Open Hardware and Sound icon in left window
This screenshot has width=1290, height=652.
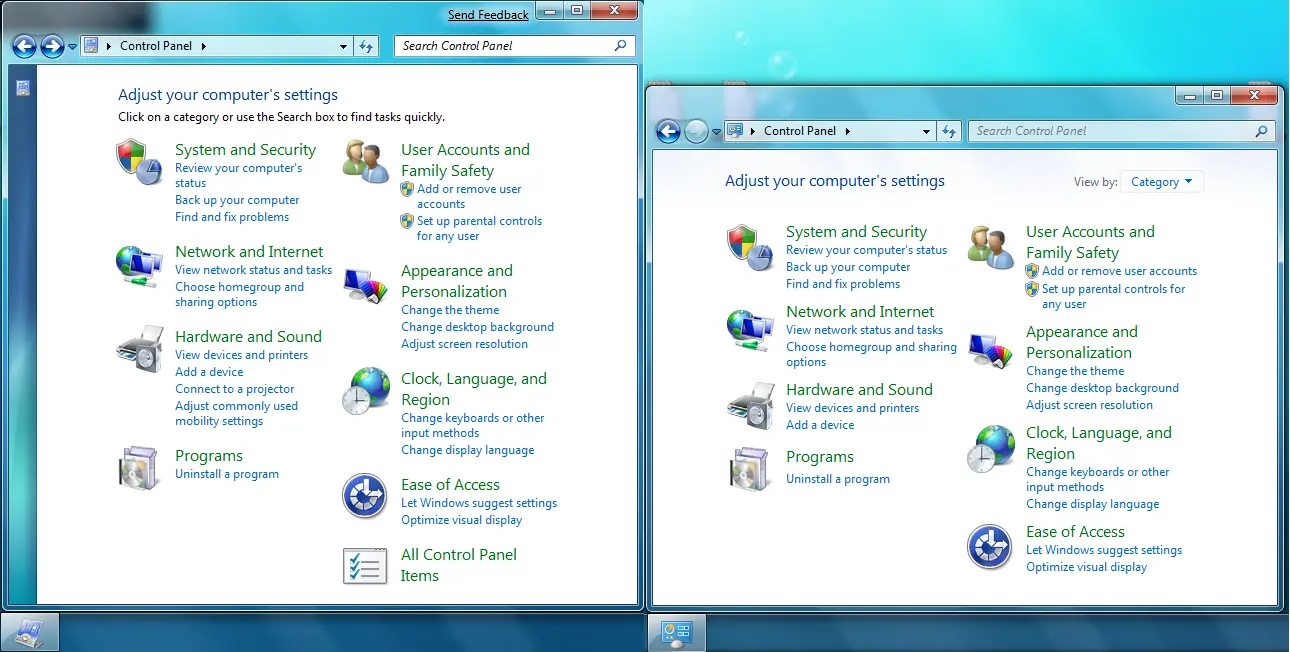click(x=139, y=349)
